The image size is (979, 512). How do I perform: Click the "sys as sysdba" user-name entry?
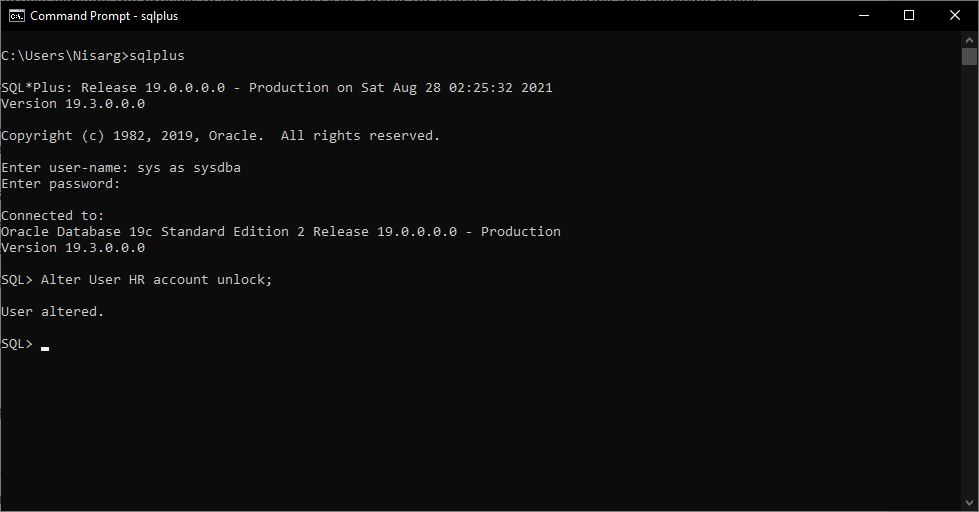pyautogui.click(x=188, y=168)
